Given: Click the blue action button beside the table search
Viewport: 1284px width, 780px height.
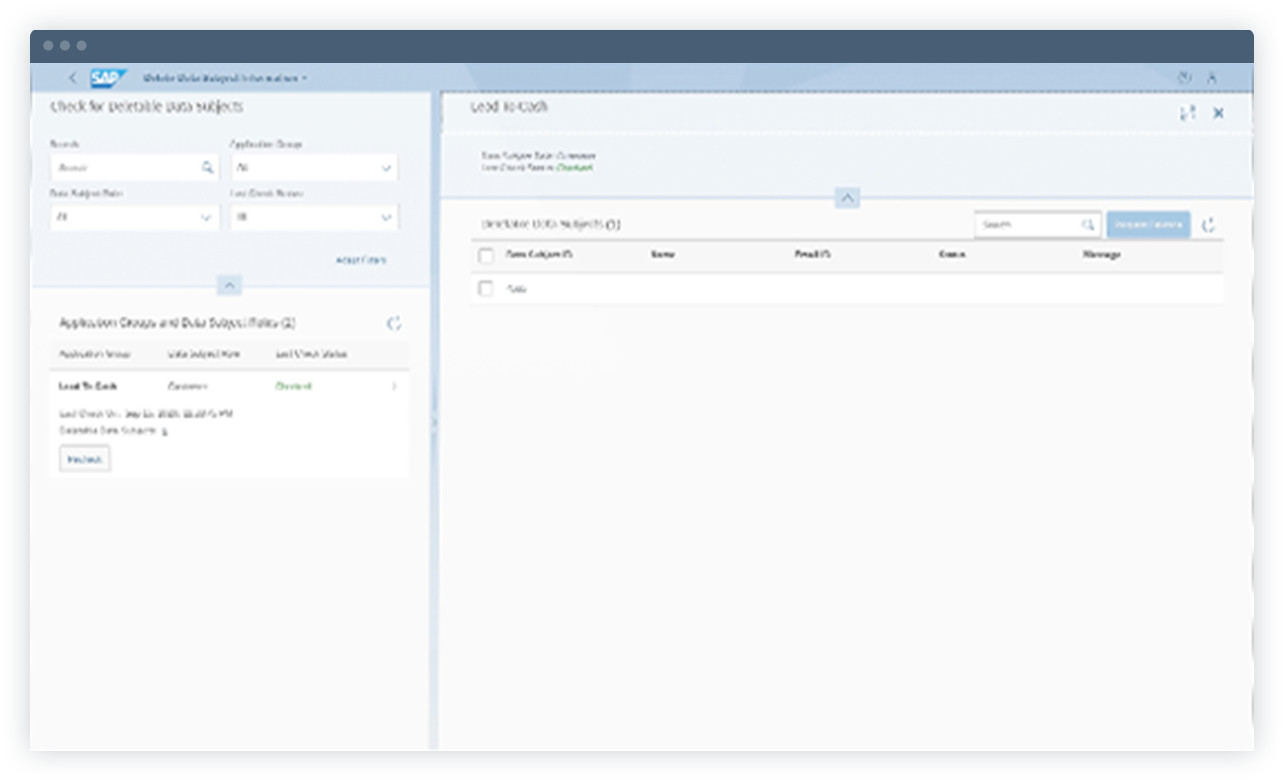Looking at the screenshot, I should pyautogui.click(x=1148, y=224).
